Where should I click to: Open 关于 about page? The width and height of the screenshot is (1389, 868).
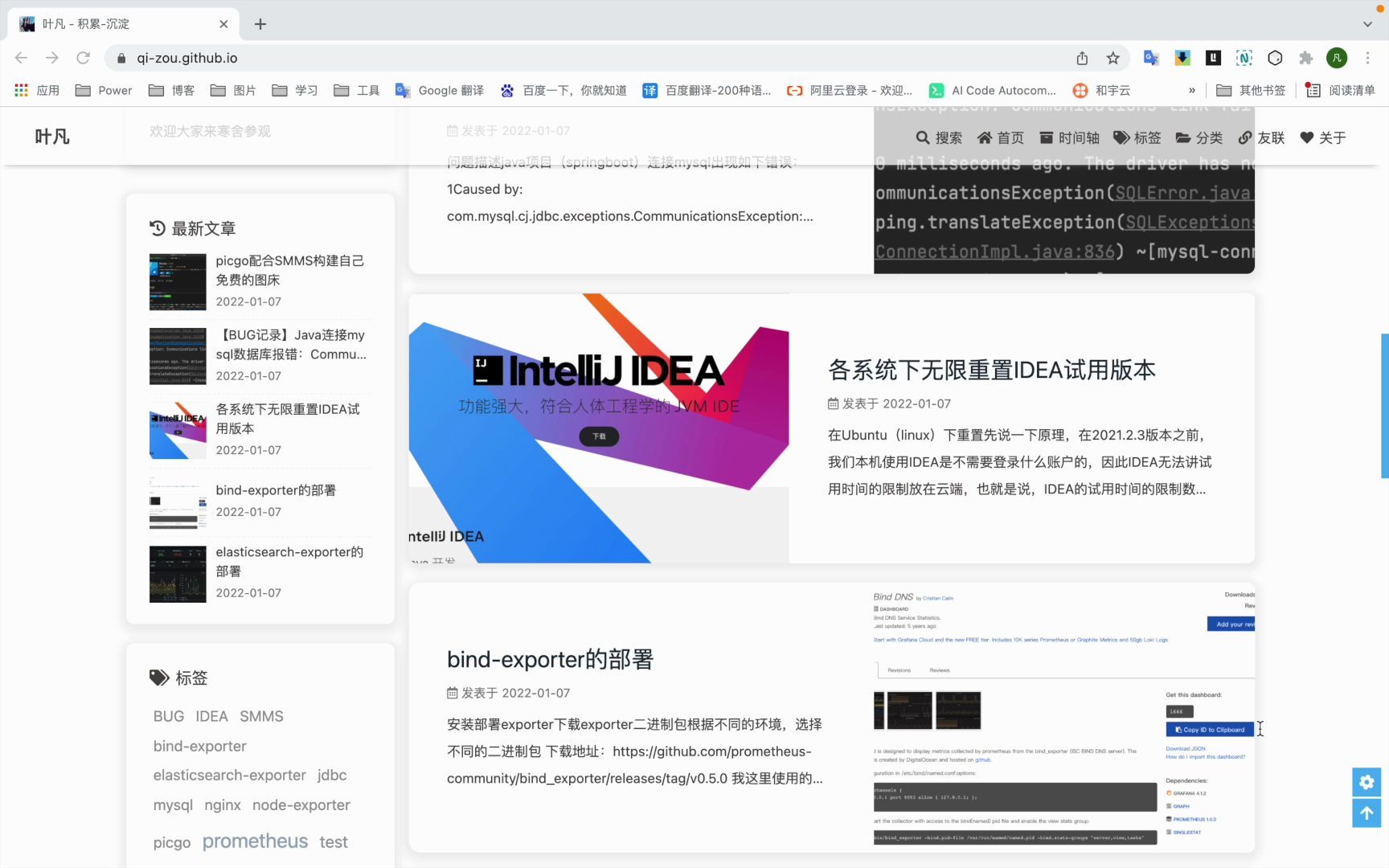(1323, 138)
